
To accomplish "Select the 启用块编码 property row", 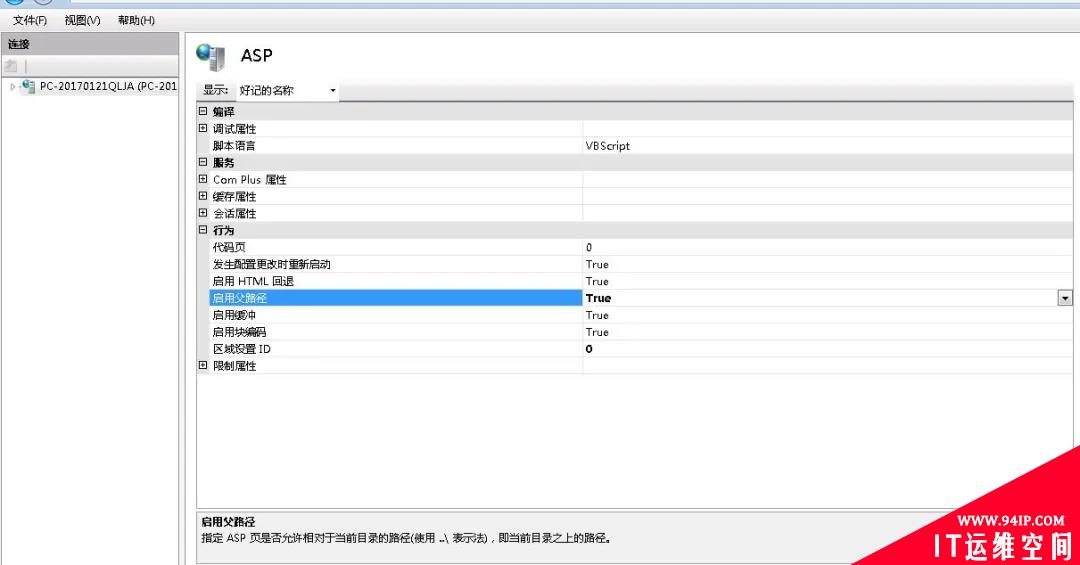I will pos(396,331).
